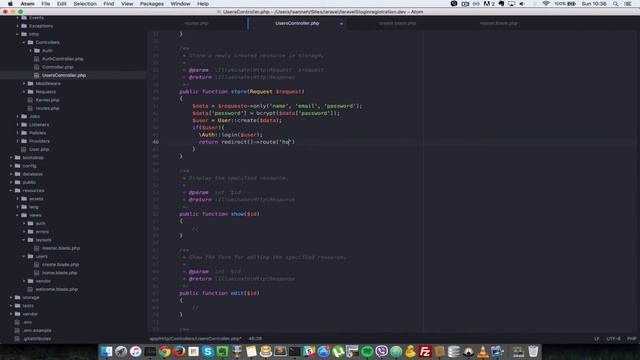This screenshot has width=640, height=360.
Task: Click the PHP grammar selector in status bar
Action: click(x=631, y=339)
